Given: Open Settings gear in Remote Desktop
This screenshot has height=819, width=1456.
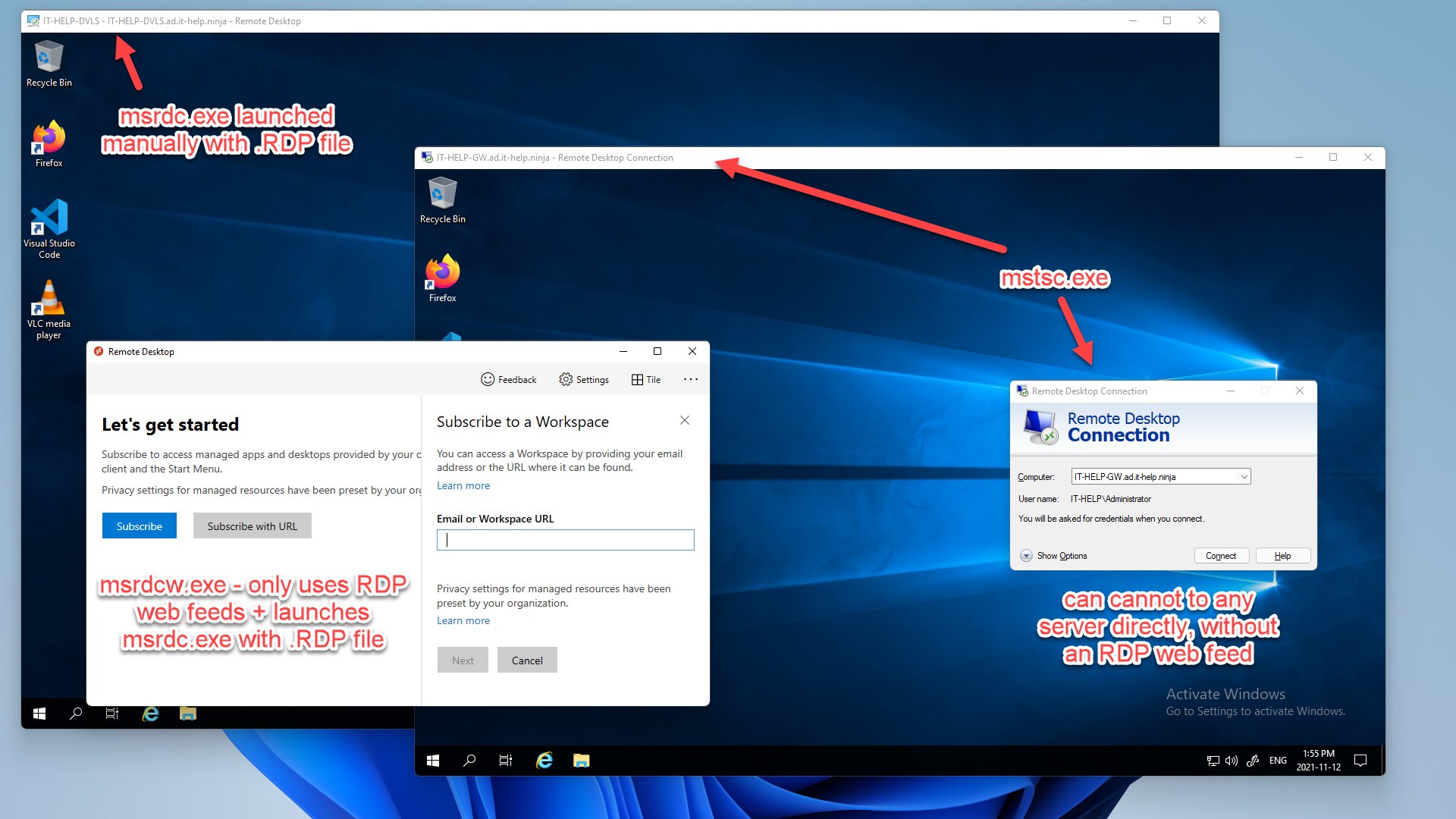Looking at the screenshot, I should point(566,379).
